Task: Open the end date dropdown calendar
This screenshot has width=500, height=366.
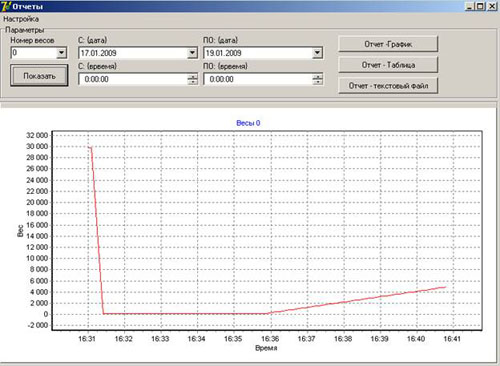Action: coord(317,53)
